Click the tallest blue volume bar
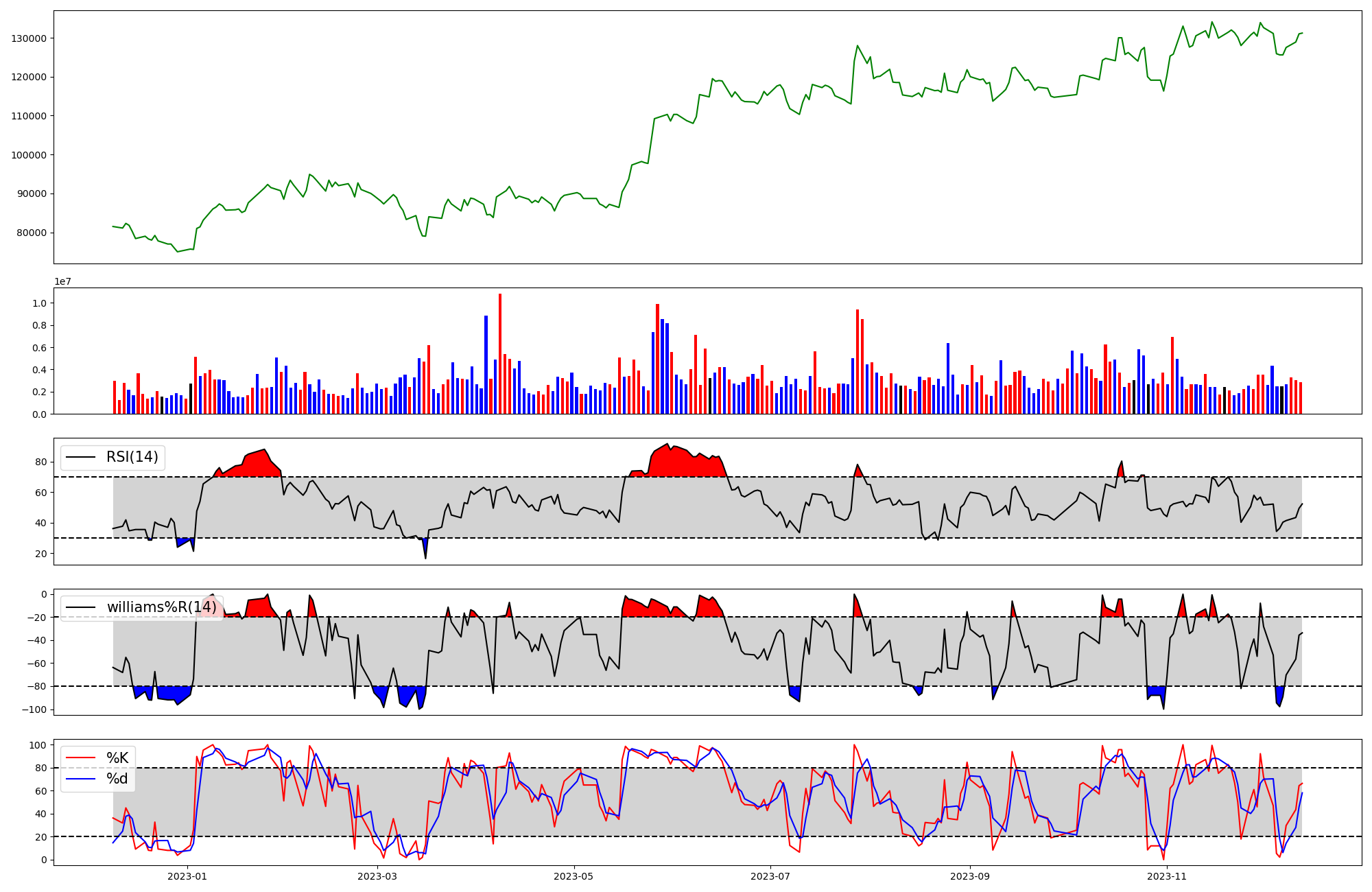 [x=486, y=364]
